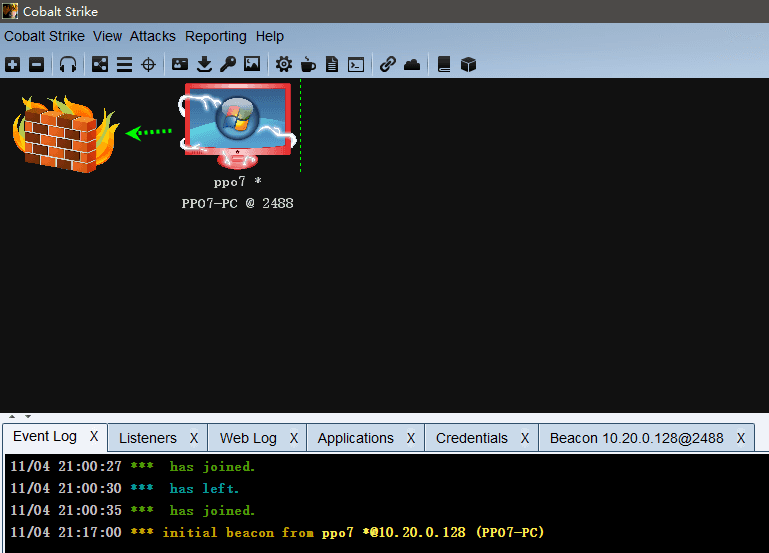Open Downloaded files arrow icon

coord(204,64)
